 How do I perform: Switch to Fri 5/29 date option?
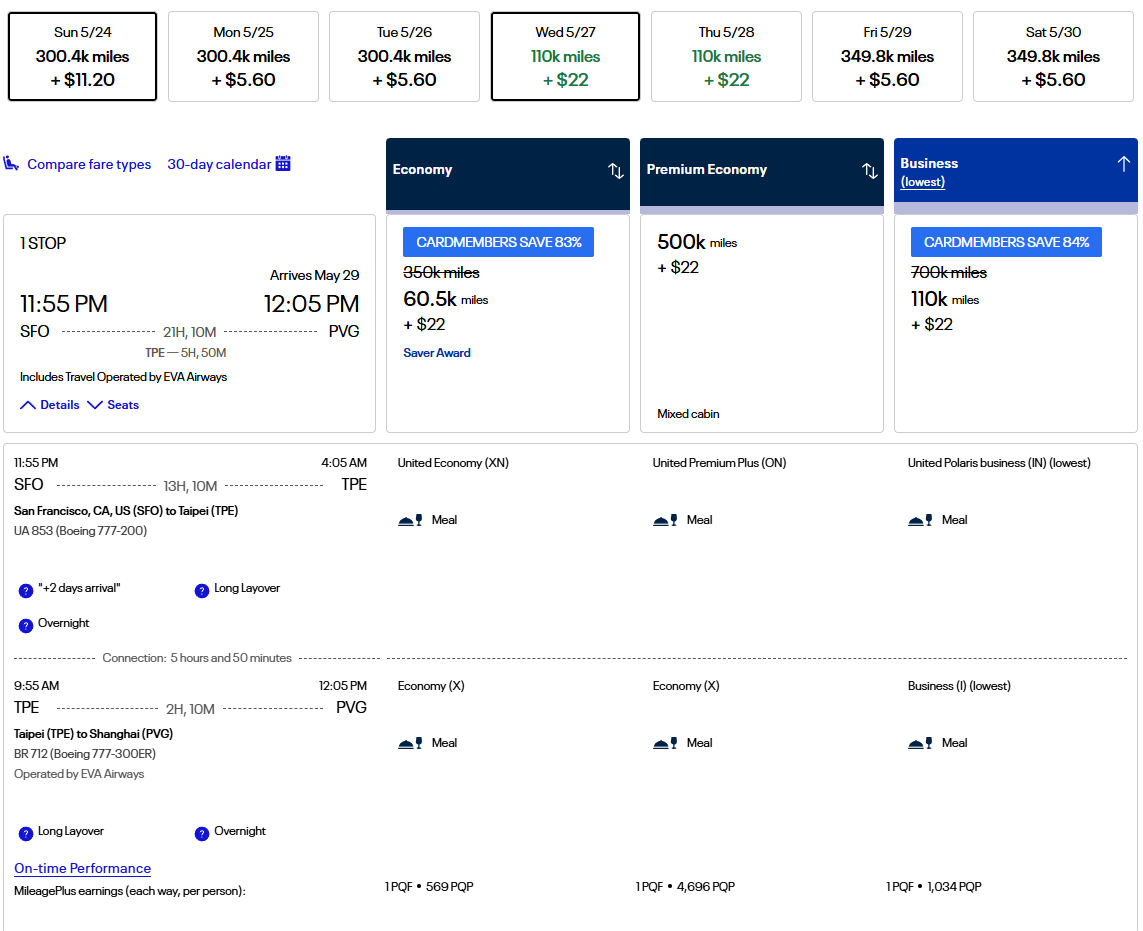point(887,57)
